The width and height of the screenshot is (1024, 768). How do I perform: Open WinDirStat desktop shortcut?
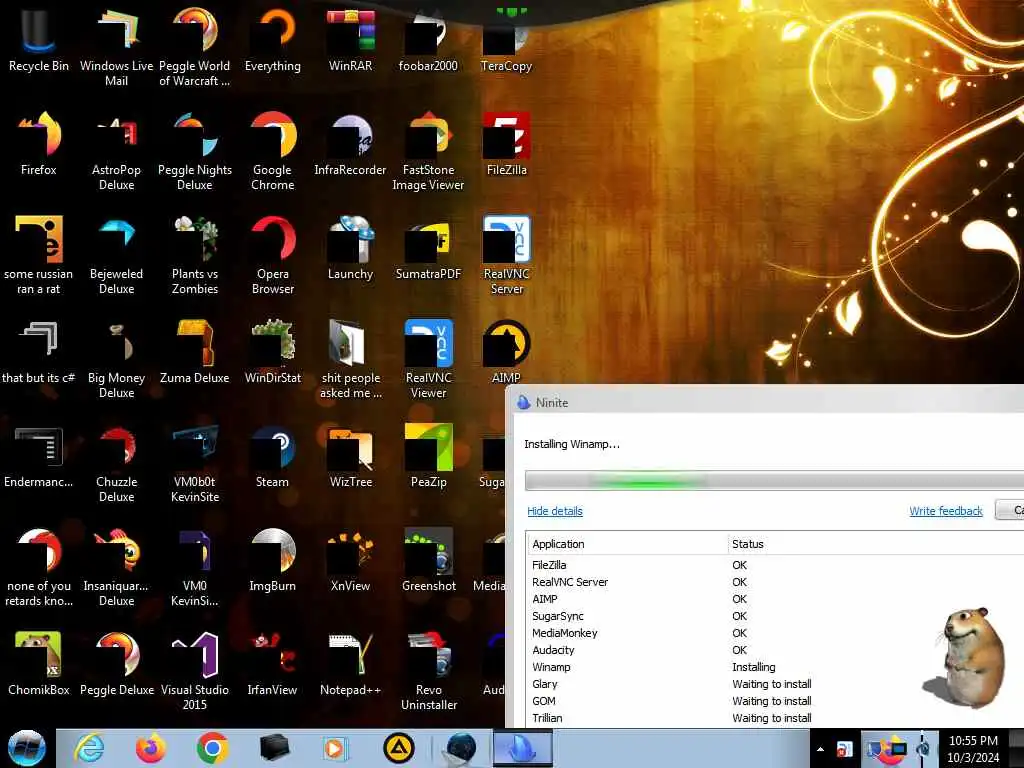tap(272, 351)
